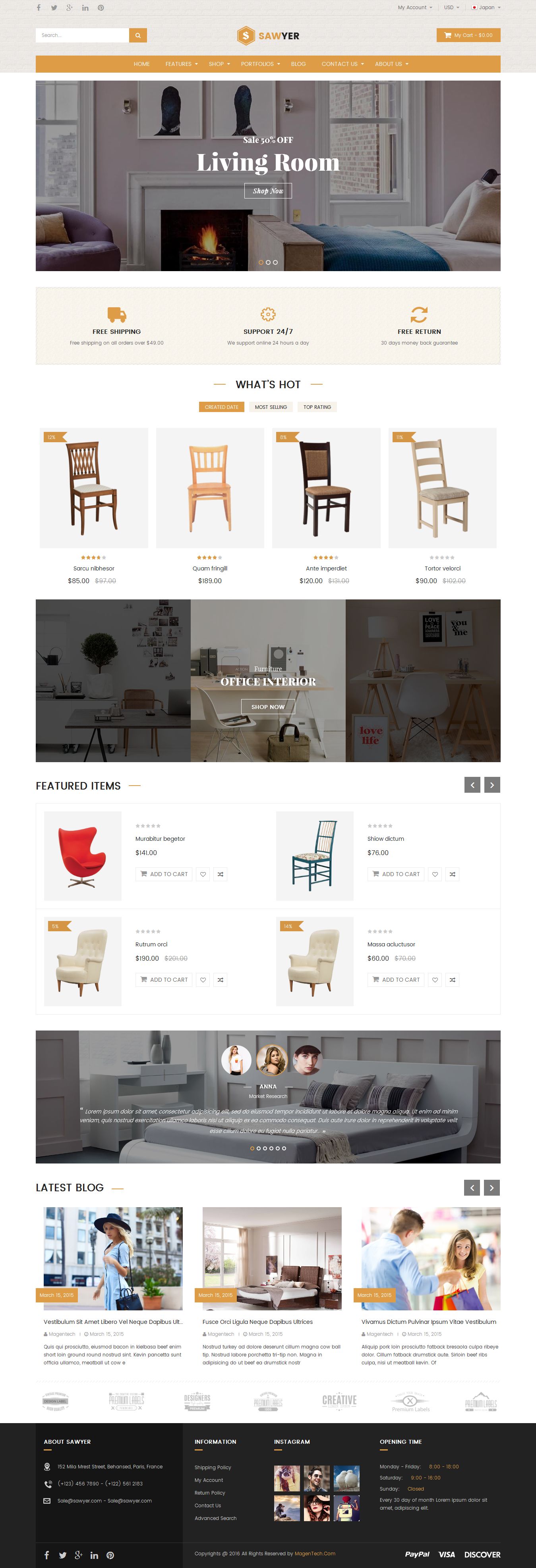The height and width of the screenshot is (1568, 536).
Task: Open Pinterest icon in footer
Action: pos(110,1555)
